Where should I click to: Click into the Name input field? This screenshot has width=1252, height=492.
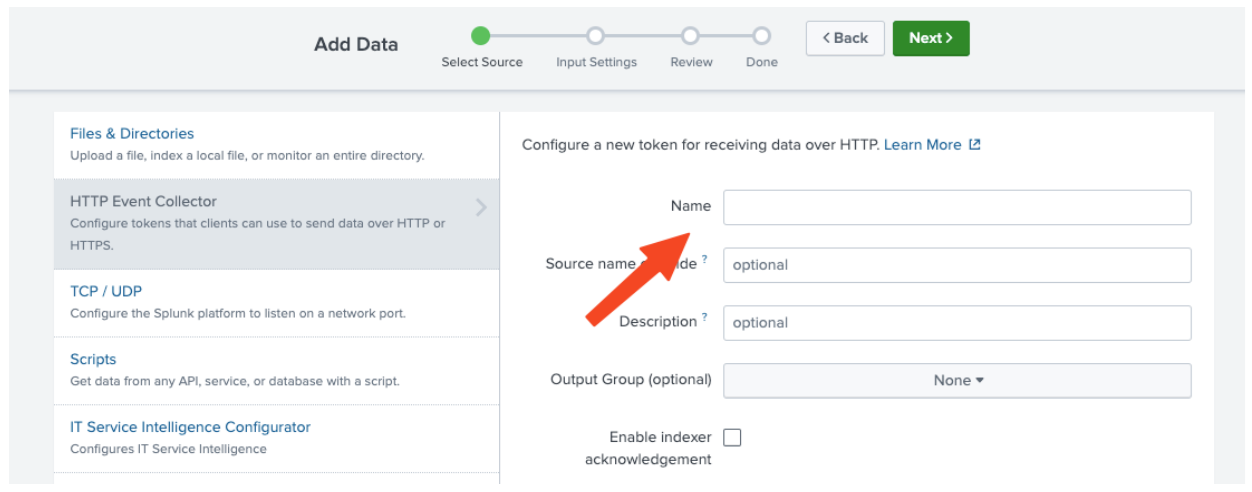[x=957, y=207]
